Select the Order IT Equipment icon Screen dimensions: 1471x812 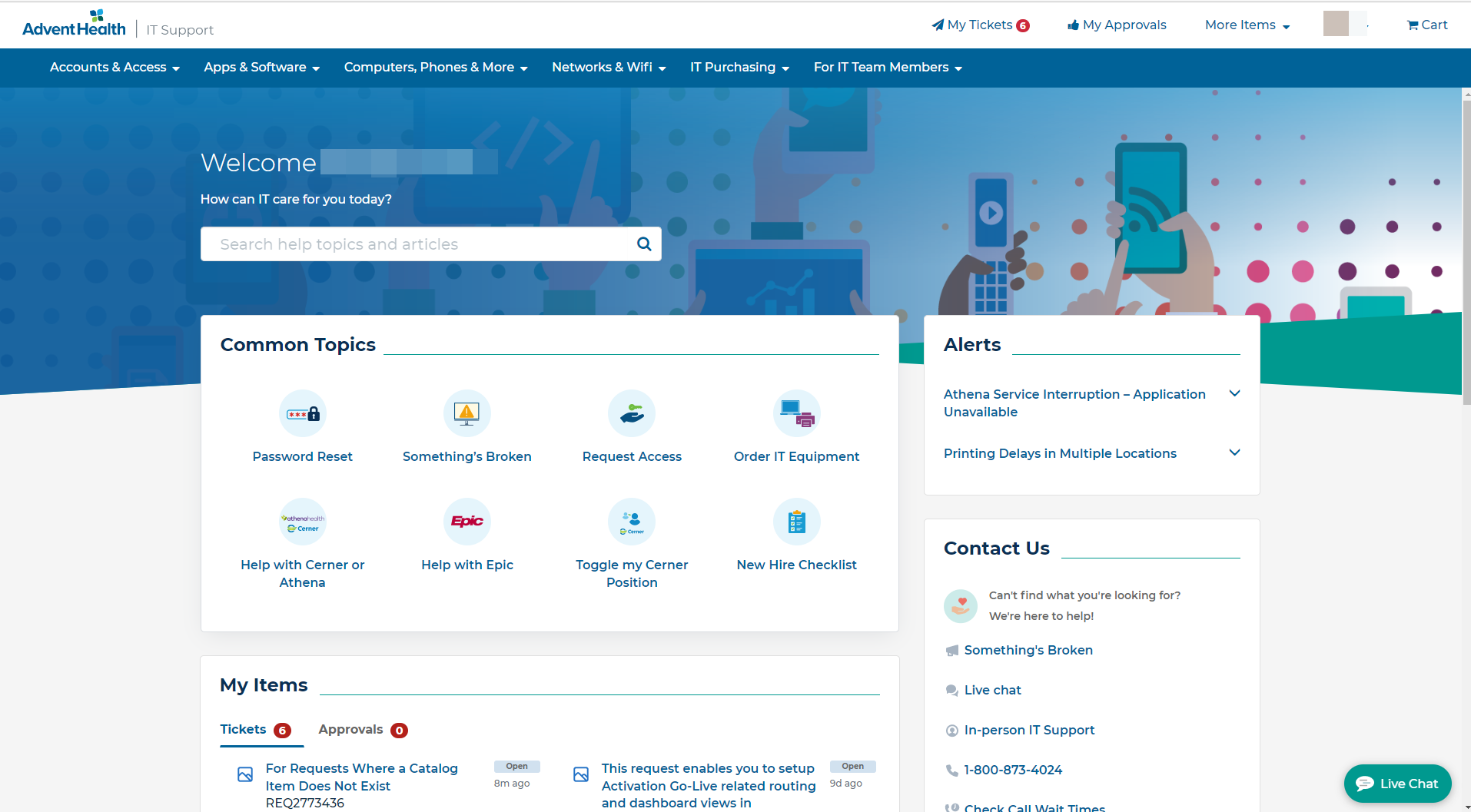click(796, 413)
